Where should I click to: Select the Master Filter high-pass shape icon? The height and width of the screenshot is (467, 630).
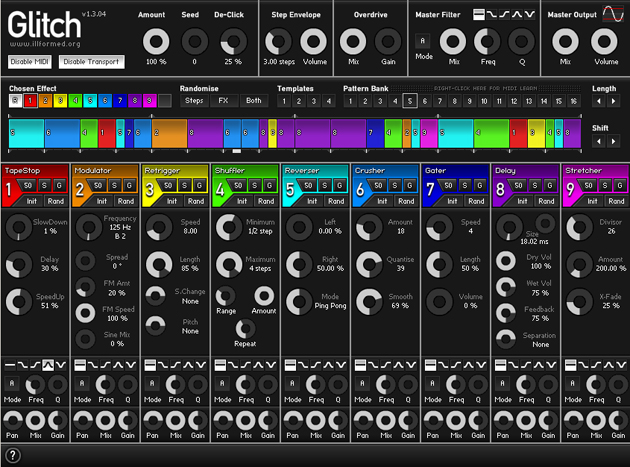(x=504, y=14)
